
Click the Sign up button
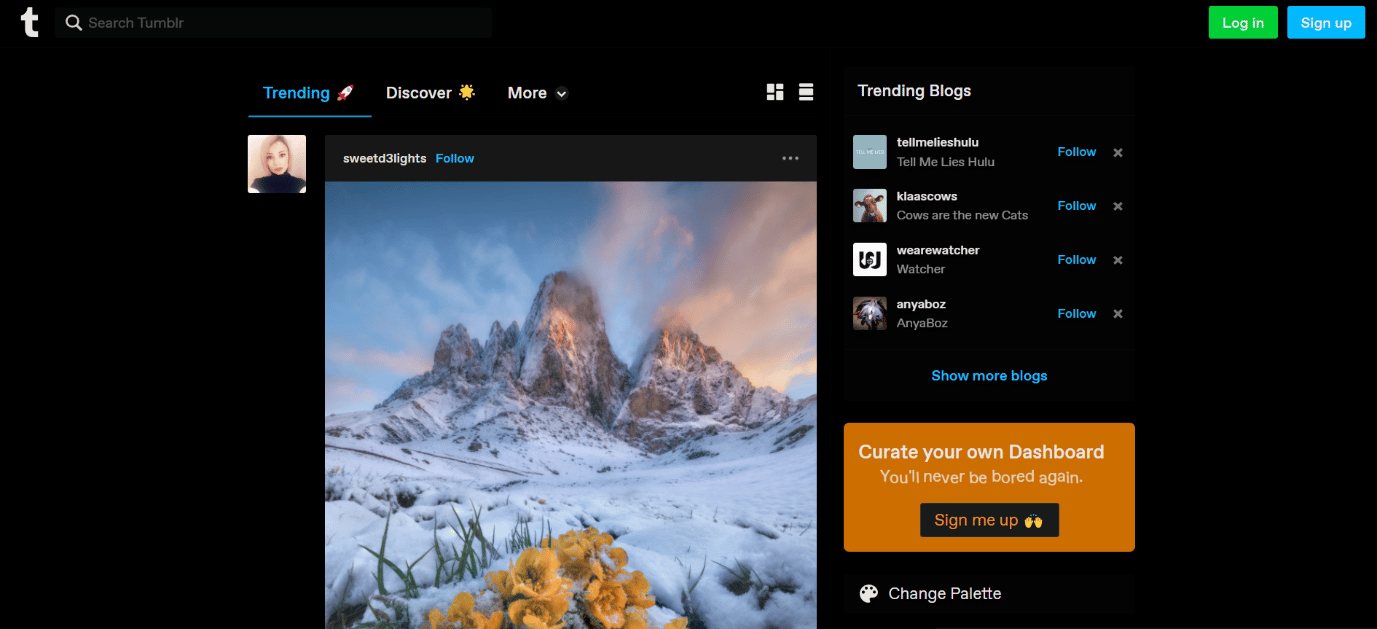tap(1326, 22)
